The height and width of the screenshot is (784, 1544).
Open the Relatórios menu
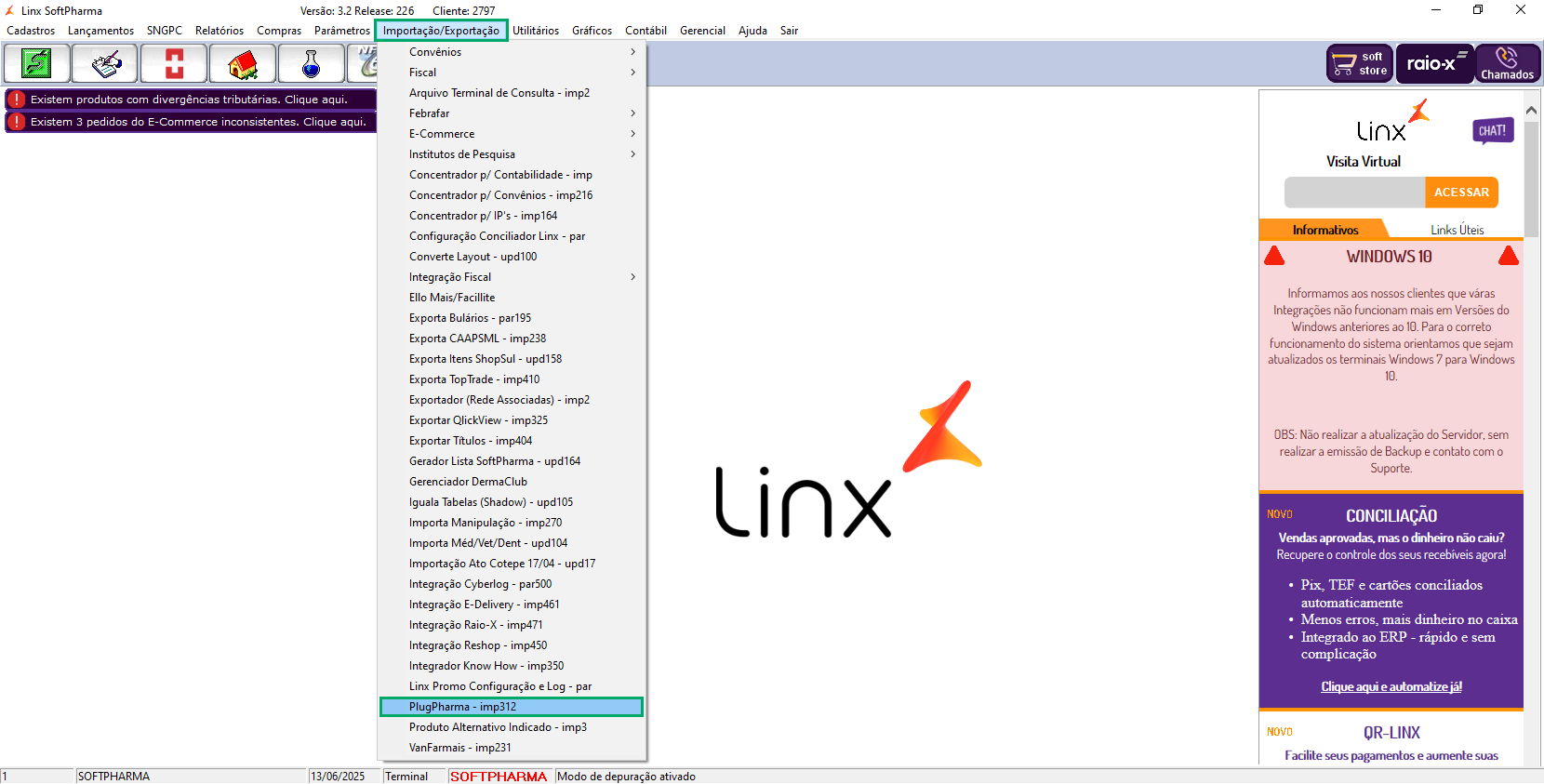pos(220,31)
